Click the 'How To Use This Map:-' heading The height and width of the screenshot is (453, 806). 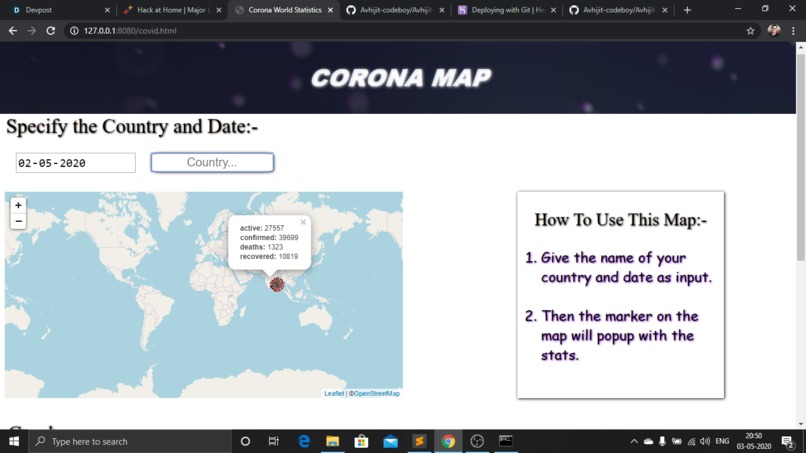[620, 220]
